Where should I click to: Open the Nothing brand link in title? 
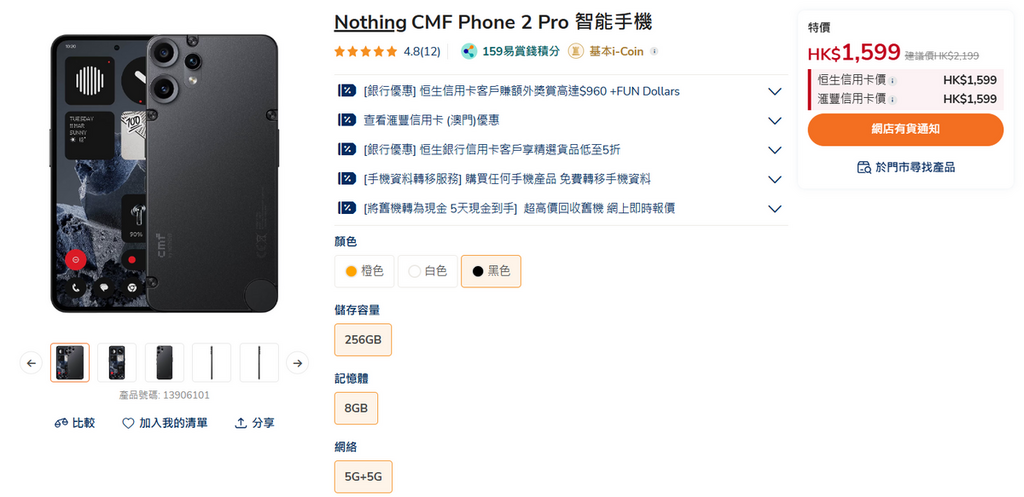(370, 22)
